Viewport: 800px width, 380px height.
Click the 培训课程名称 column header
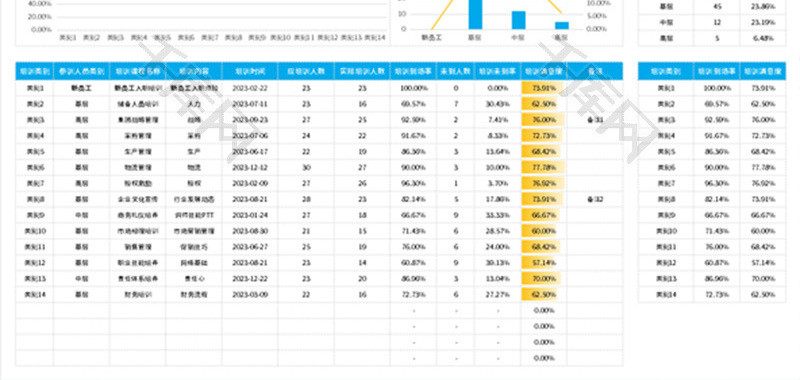pyautogui.click(x=137, y=71)
